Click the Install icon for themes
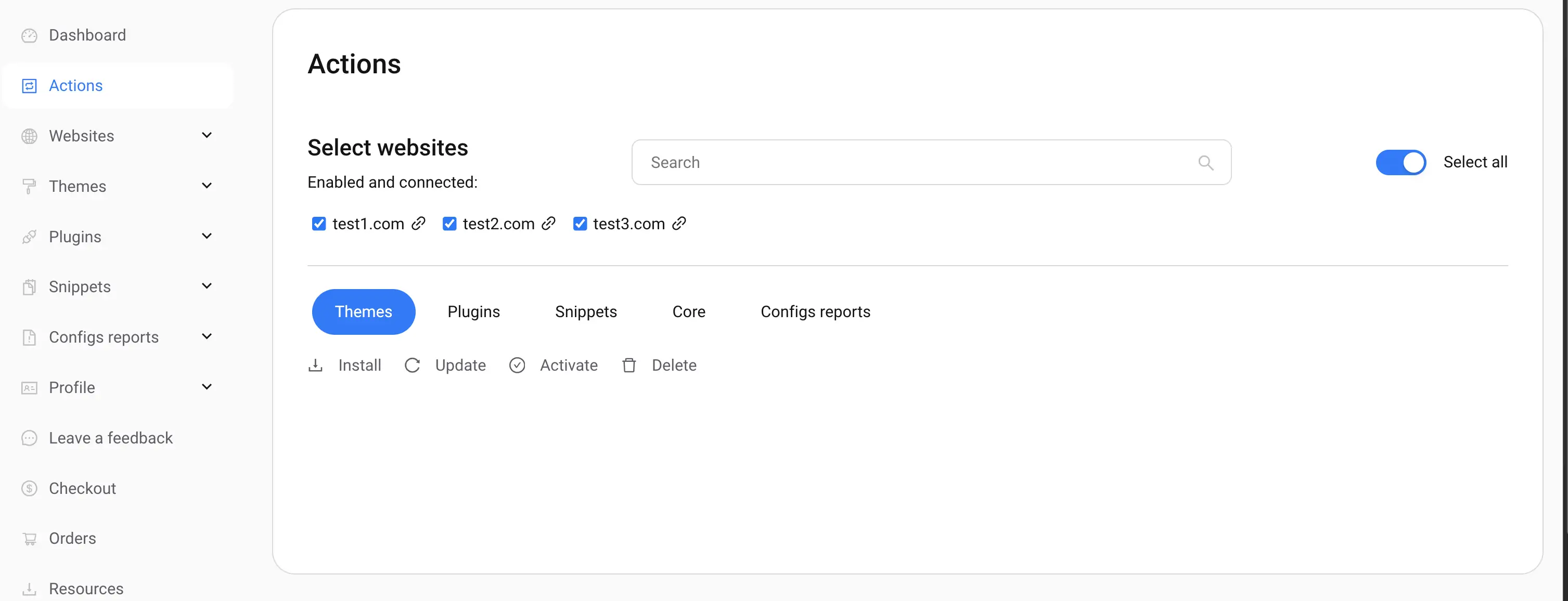 pyautogui.click(x=315, y=365)
